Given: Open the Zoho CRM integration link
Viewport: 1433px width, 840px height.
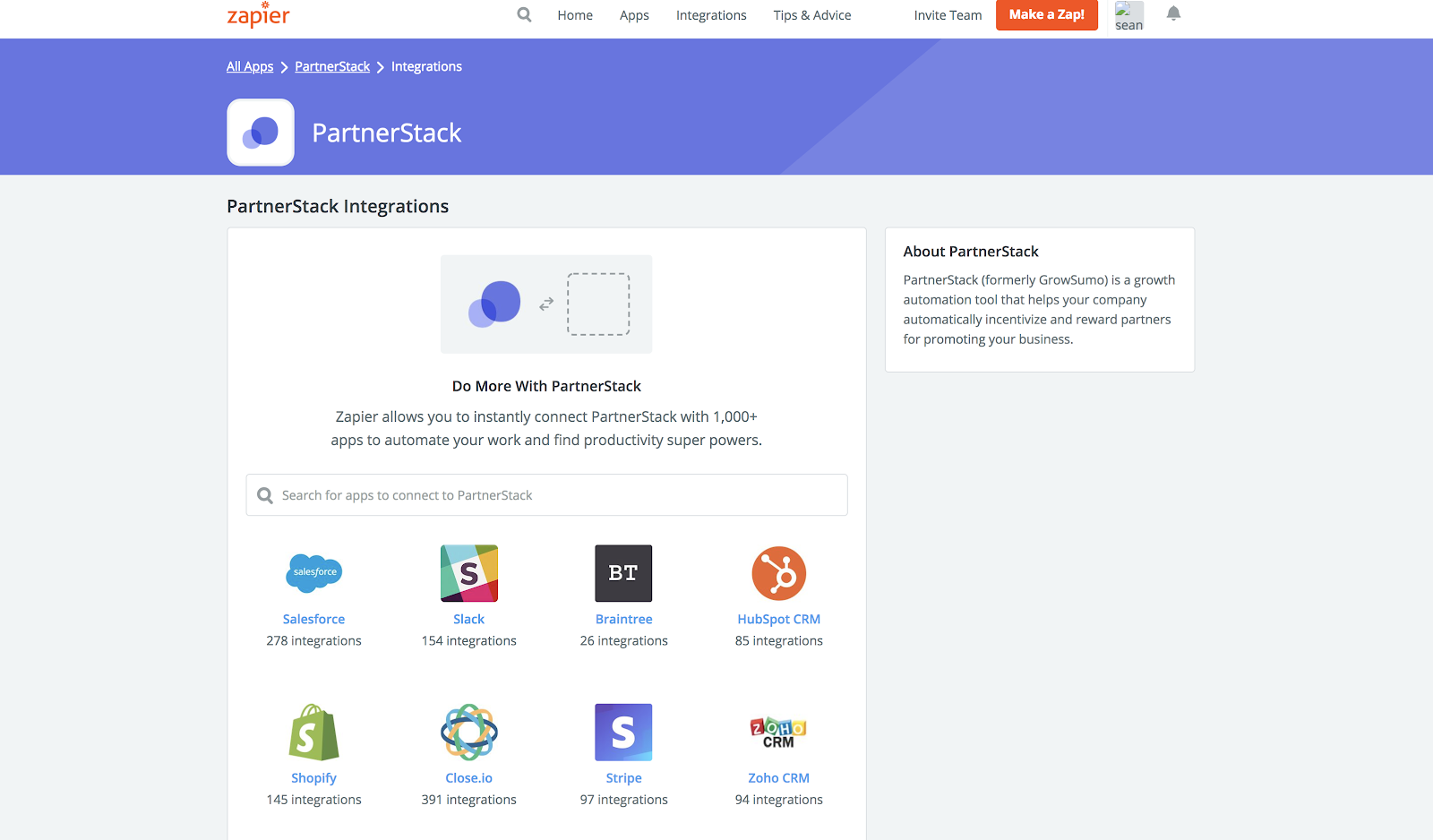Looking at the screenshot, I should (779, 778).
